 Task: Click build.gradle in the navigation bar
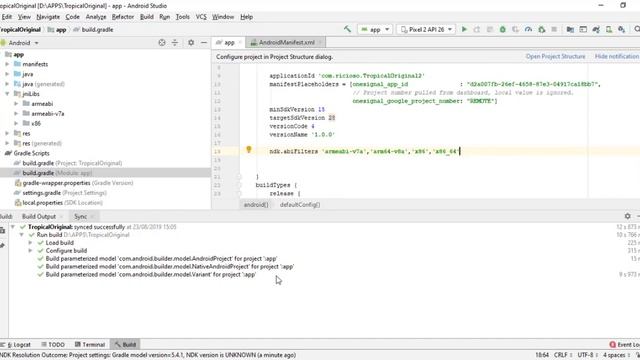(93, 29)
